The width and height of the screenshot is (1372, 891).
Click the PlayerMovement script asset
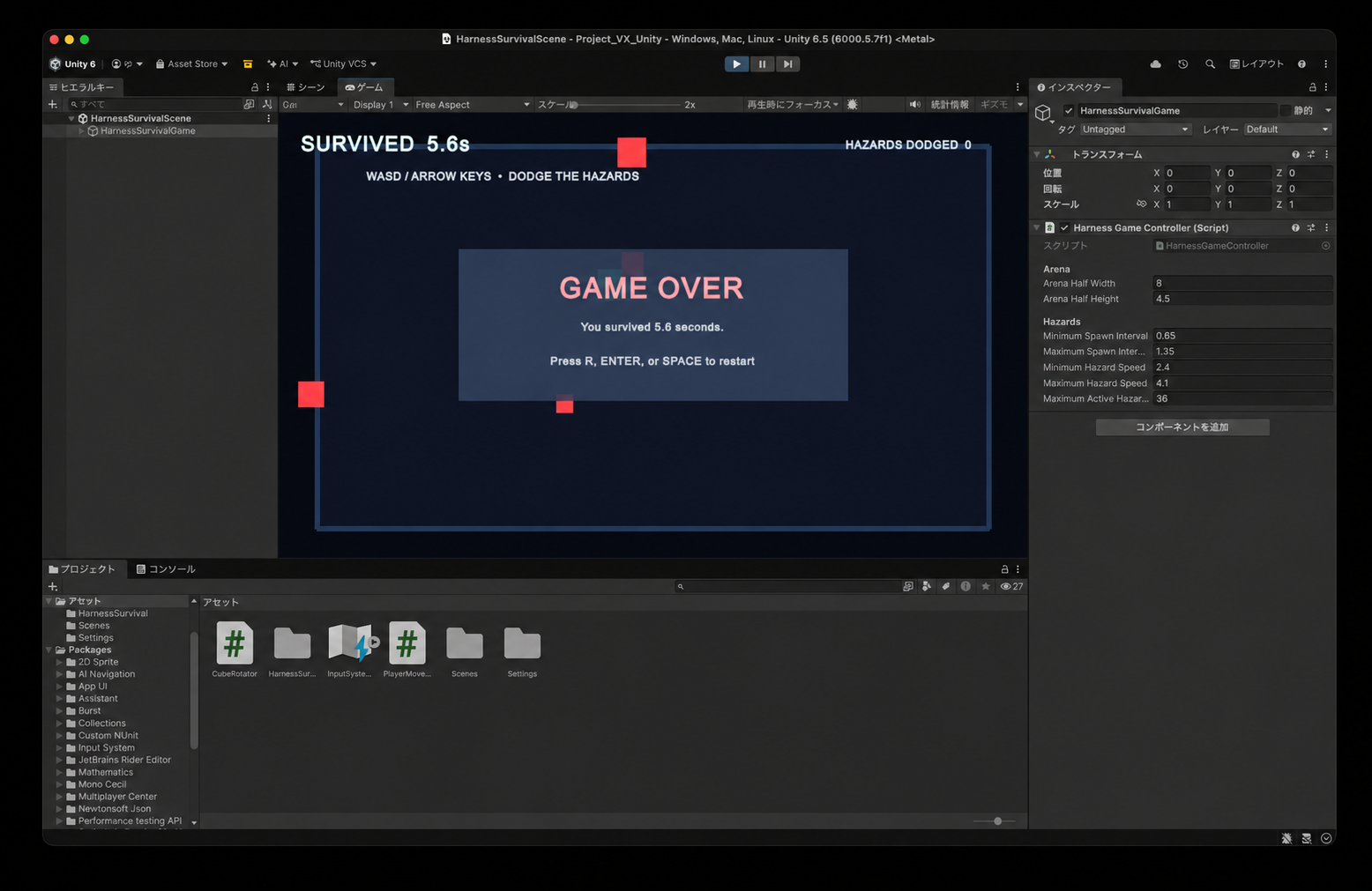tap(406, 650)
